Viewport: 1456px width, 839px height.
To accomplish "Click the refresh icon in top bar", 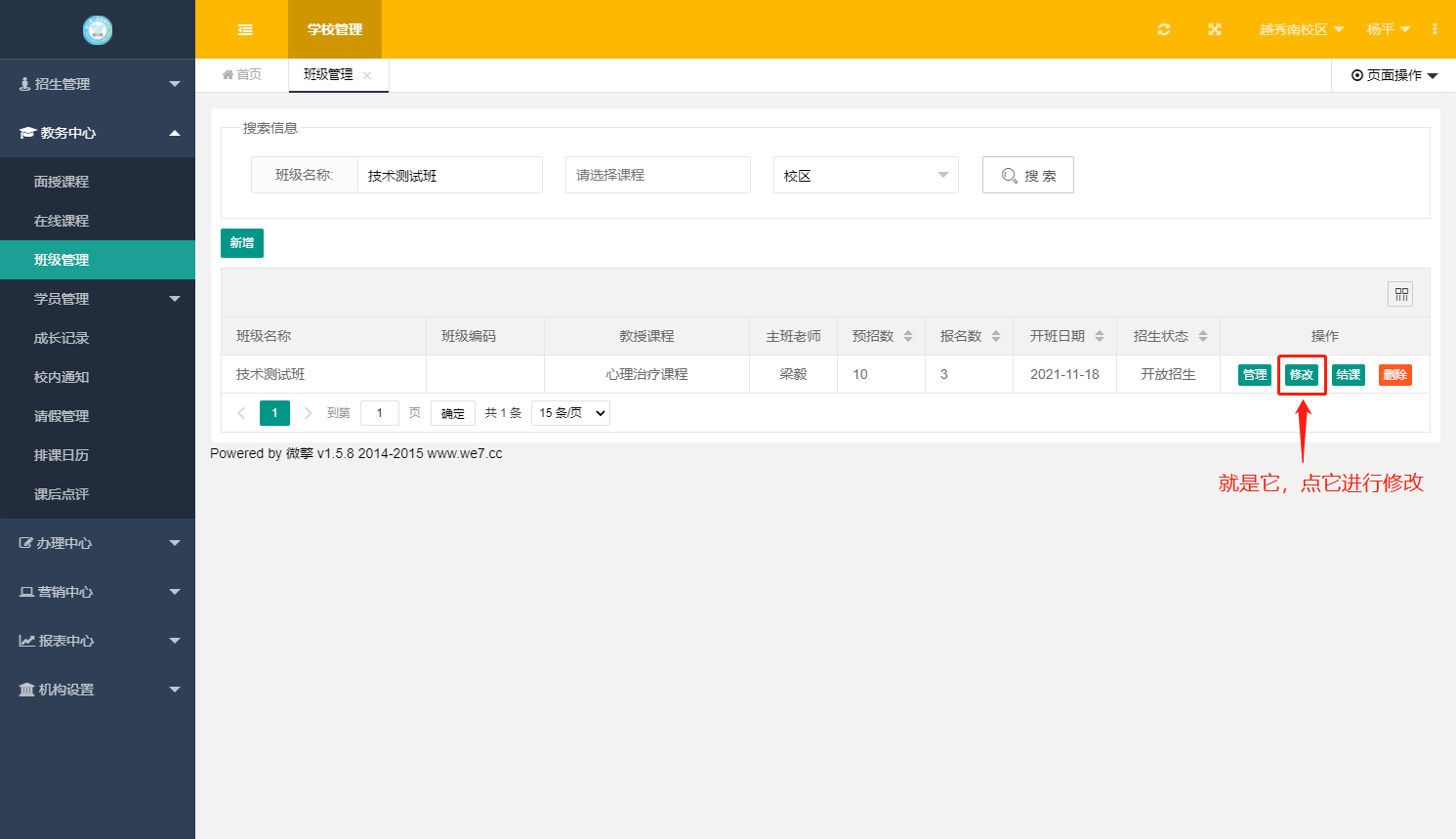I will click(x=1163, y=29).
